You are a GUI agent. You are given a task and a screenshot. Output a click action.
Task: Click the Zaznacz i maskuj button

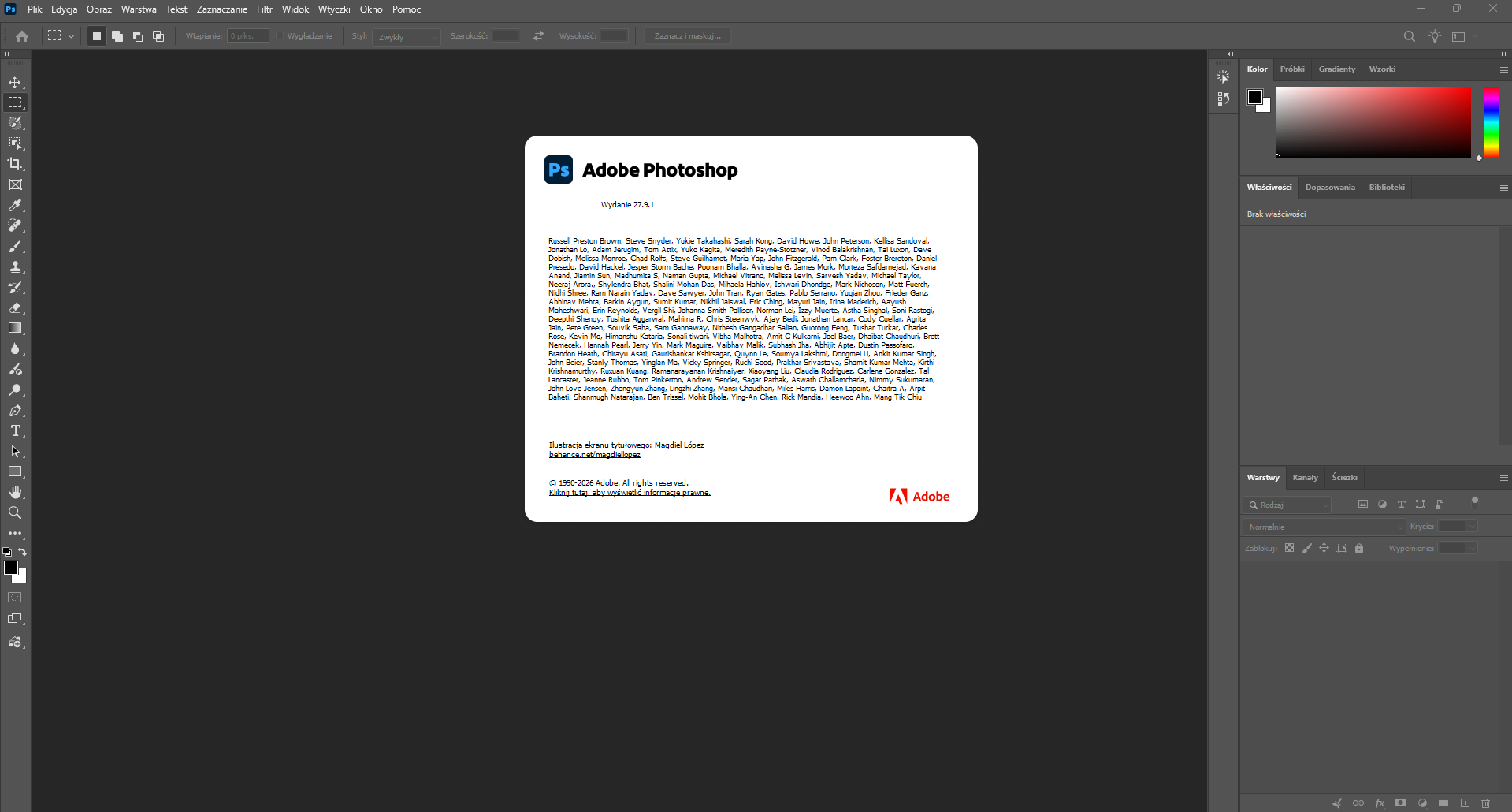(688, 36)
